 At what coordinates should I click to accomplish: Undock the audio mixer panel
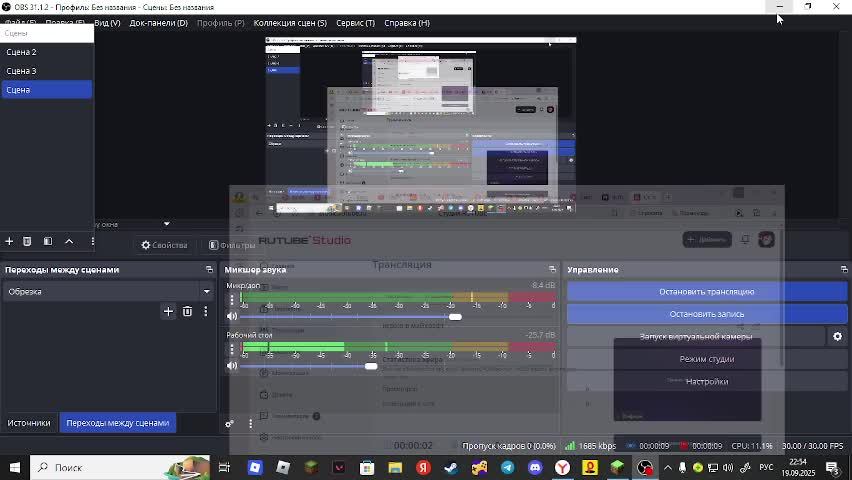(552, 270)
